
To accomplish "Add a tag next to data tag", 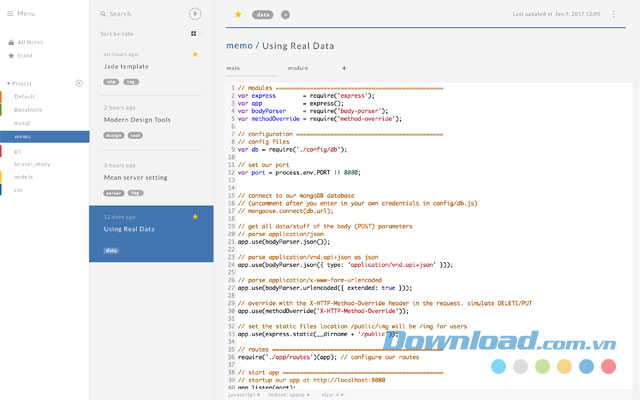I will (x=285, y=15).
